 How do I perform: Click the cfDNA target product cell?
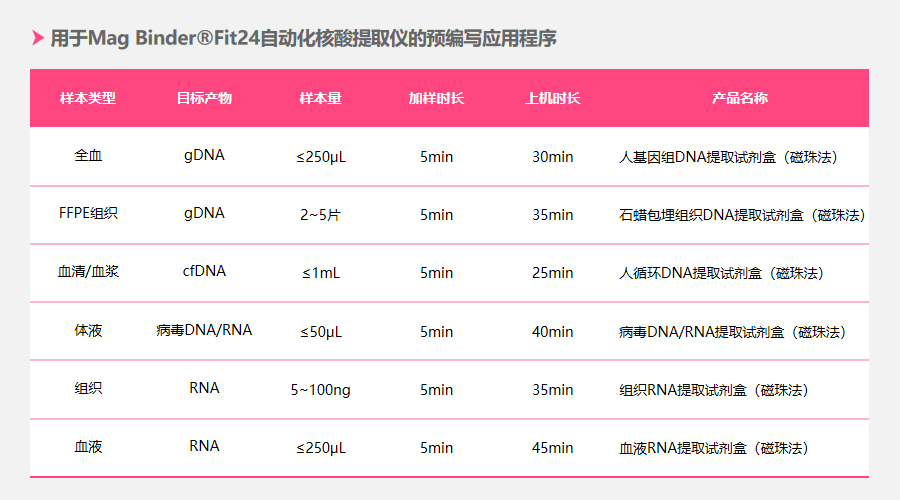[x=204, y=271]
